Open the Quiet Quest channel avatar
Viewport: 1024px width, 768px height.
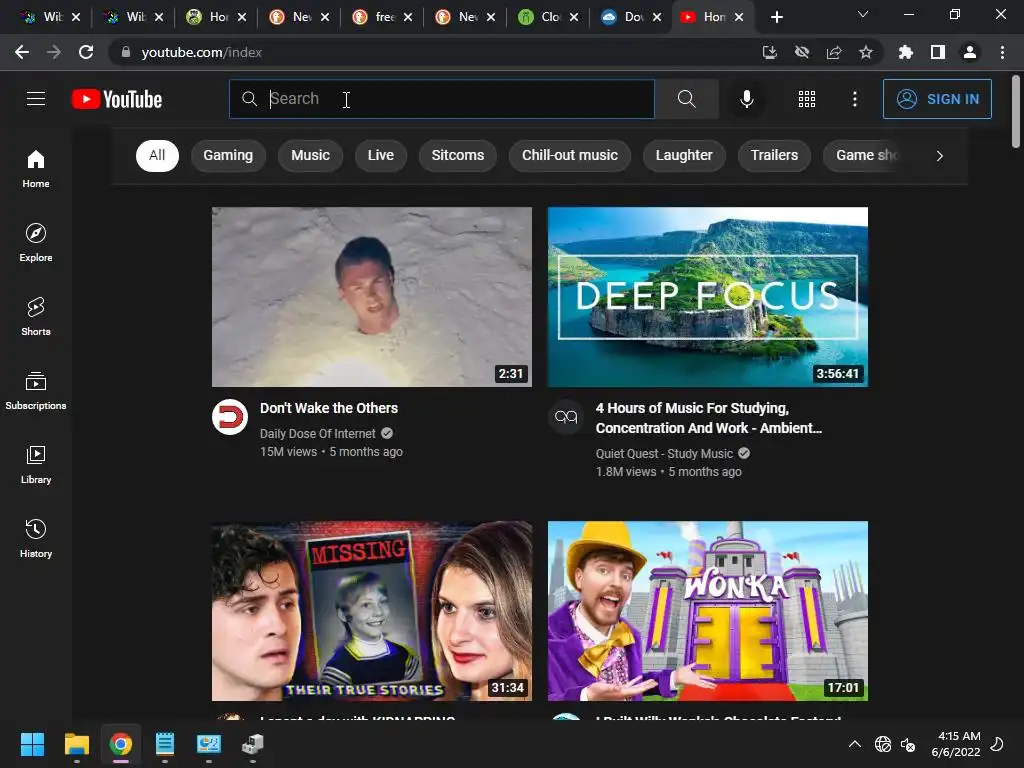pos(566,417)
